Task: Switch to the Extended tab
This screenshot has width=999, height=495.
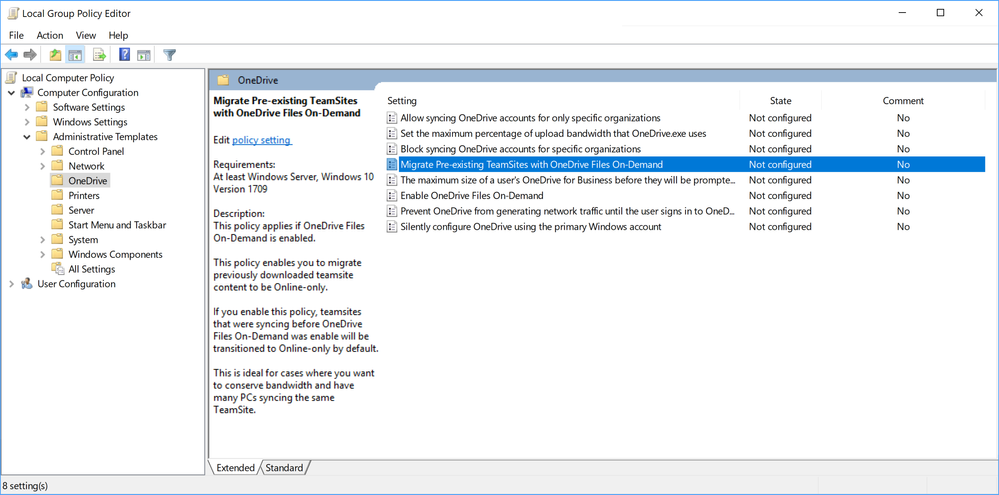Action: coord(235,468)
